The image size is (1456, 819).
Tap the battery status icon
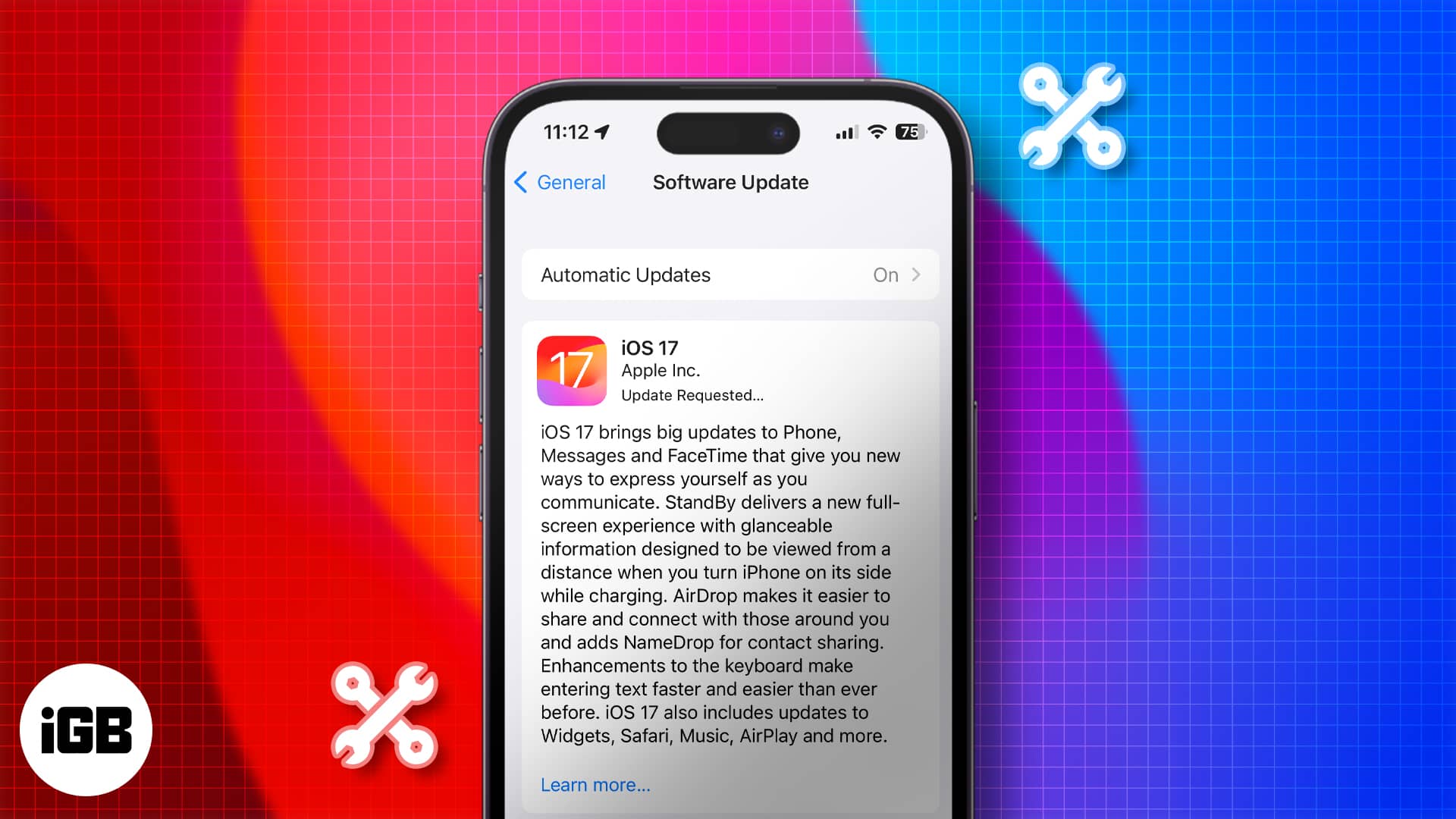(908, 131)
